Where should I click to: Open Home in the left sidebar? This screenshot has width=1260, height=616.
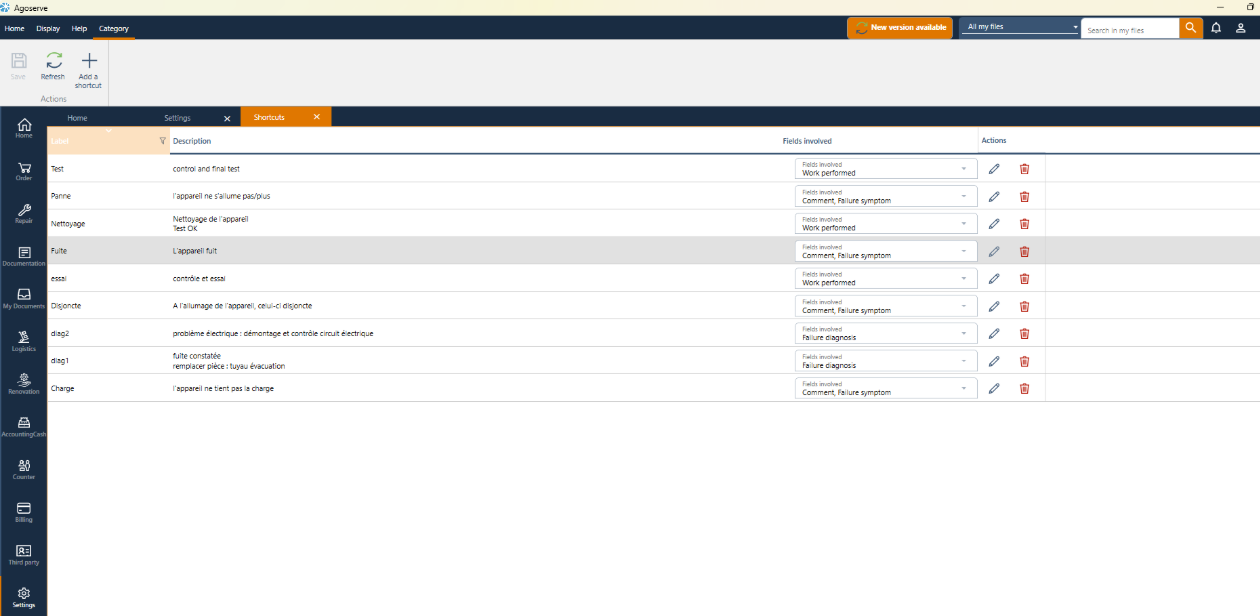(x=24, y=128)
